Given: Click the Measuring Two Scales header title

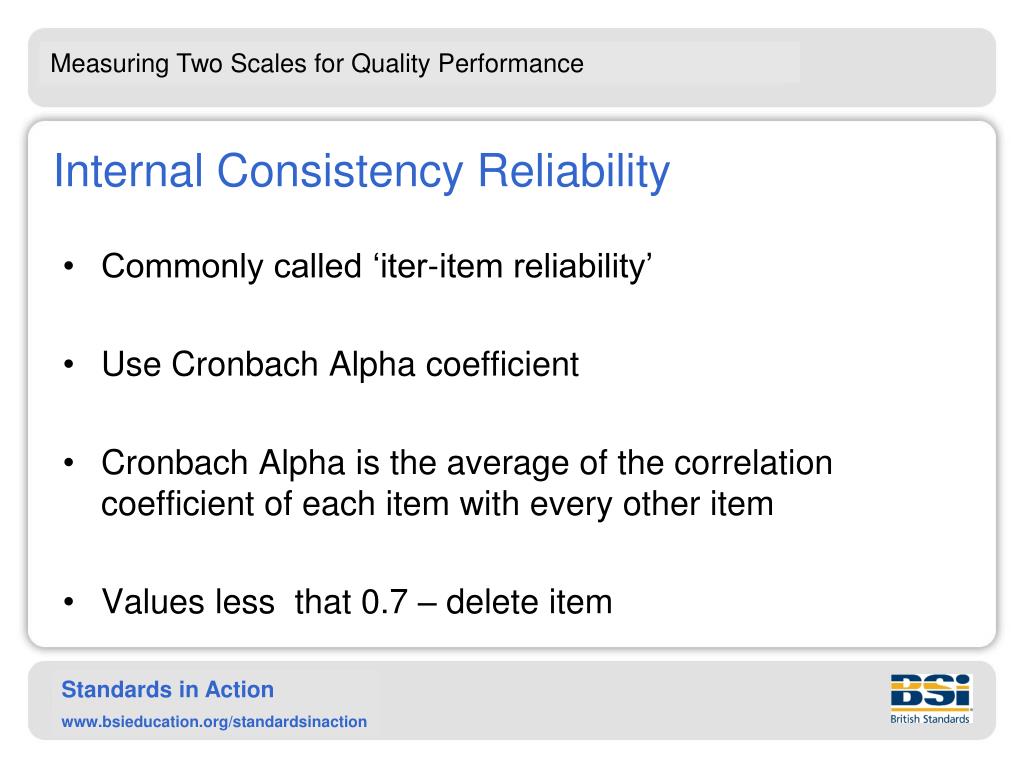Looking at the screenshot, I should (317, 63).
